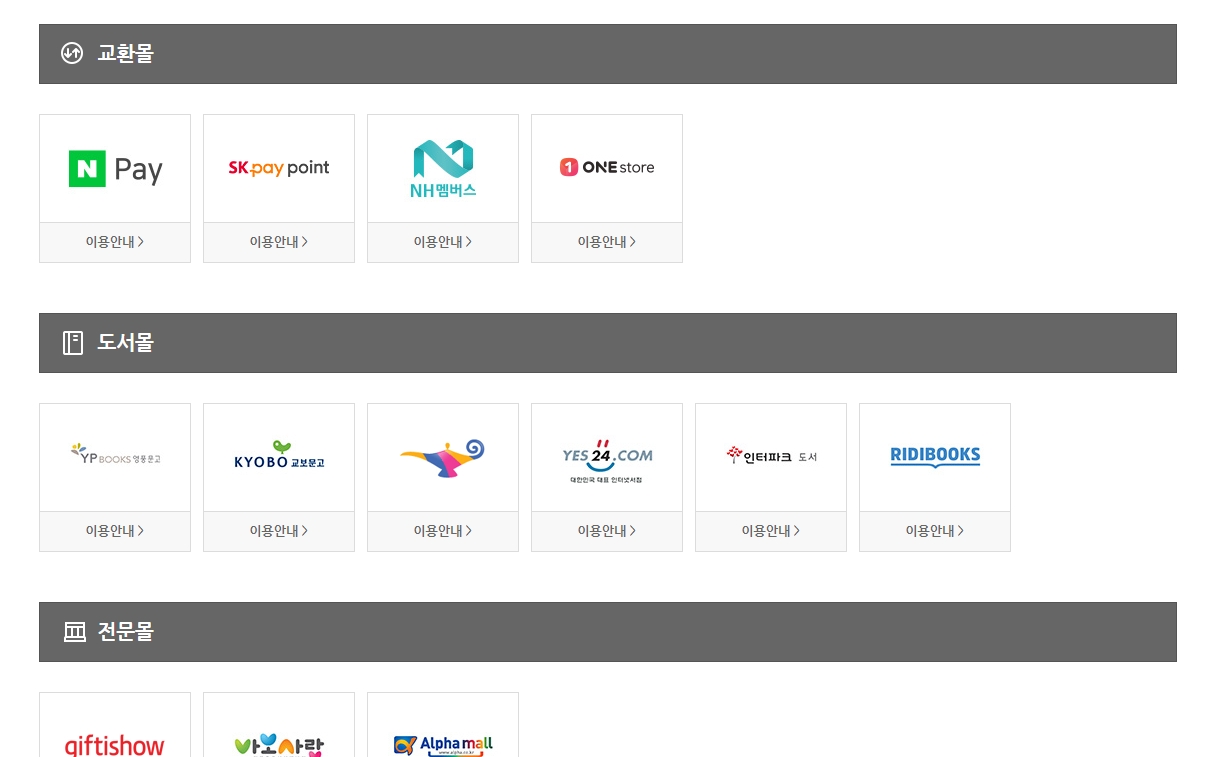Screen dimensions: 1205x757
Task: Click the book icon beside 도서몰
Action: tap(73, 343)
